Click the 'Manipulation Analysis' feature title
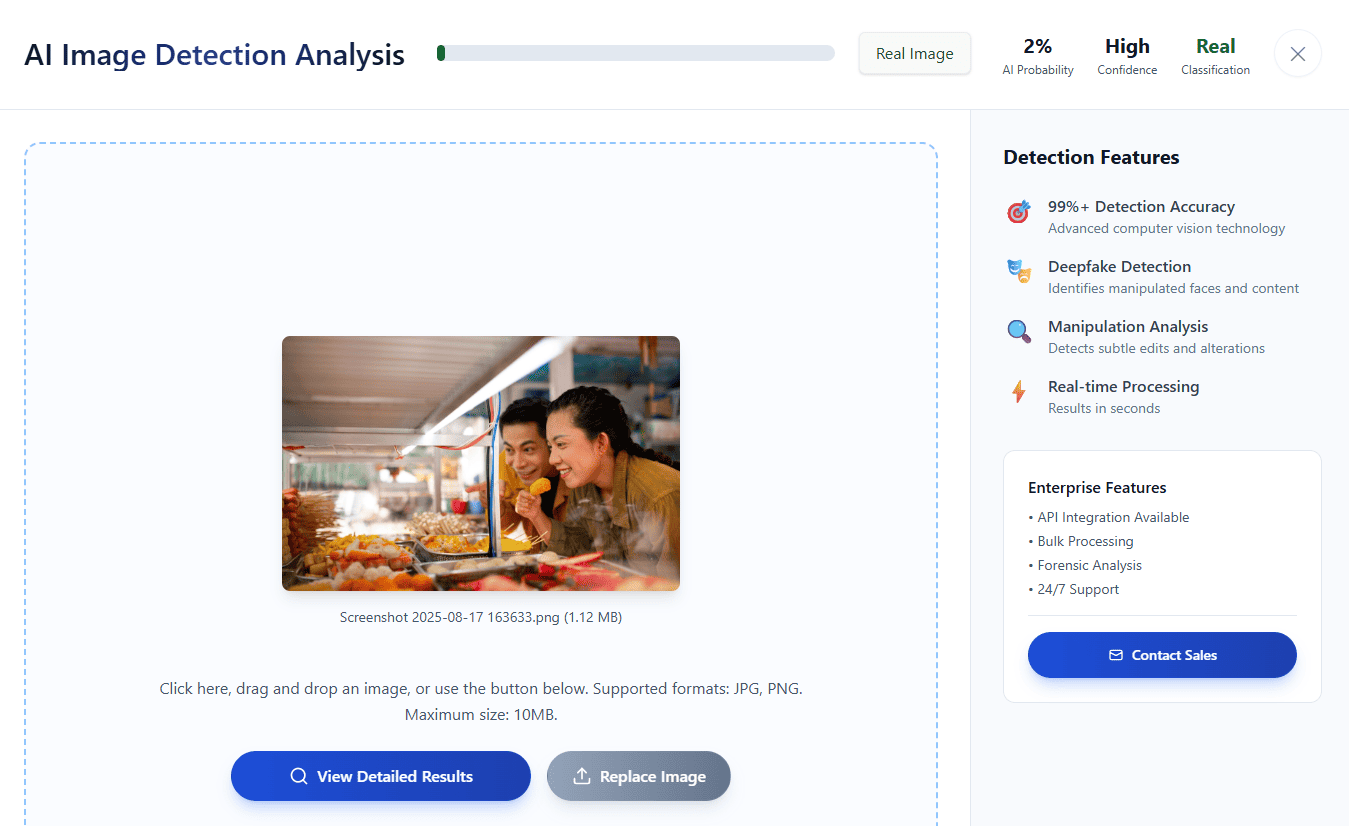The height and width of the screenshot is (826, 1349). [x=1128, y=327]
